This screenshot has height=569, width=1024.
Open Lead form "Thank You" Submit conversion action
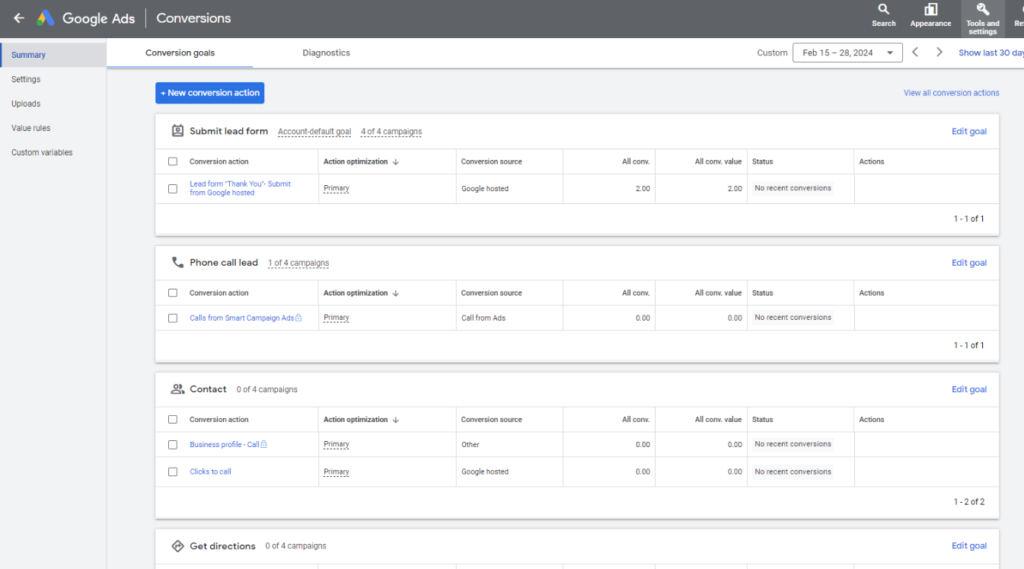(240, 188)
